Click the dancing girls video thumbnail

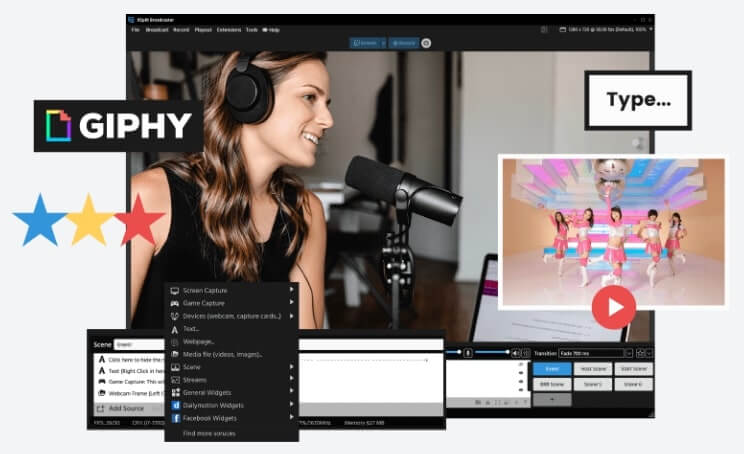pyautogui.click(x=614, y=232)
